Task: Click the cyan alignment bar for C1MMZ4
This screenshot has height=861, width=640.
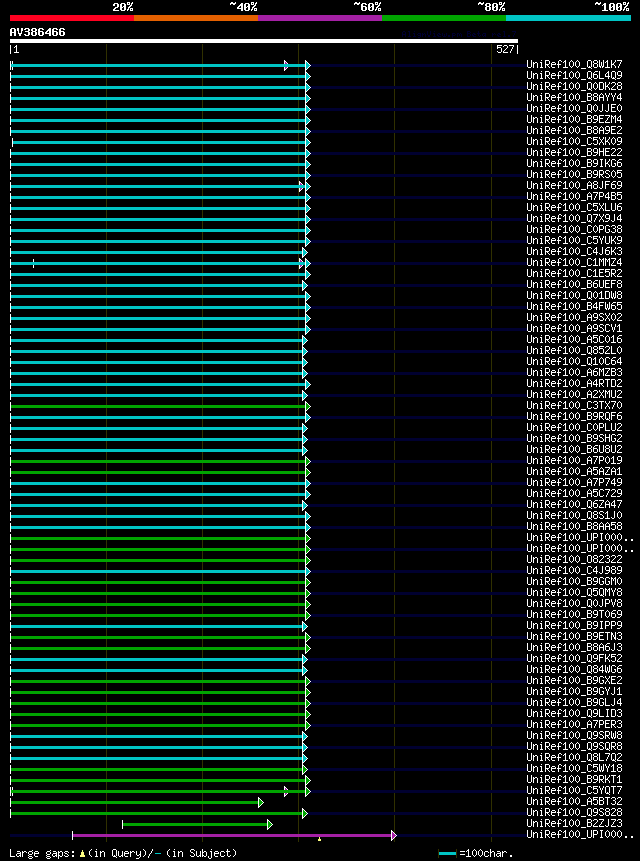Action: [158, 264]
